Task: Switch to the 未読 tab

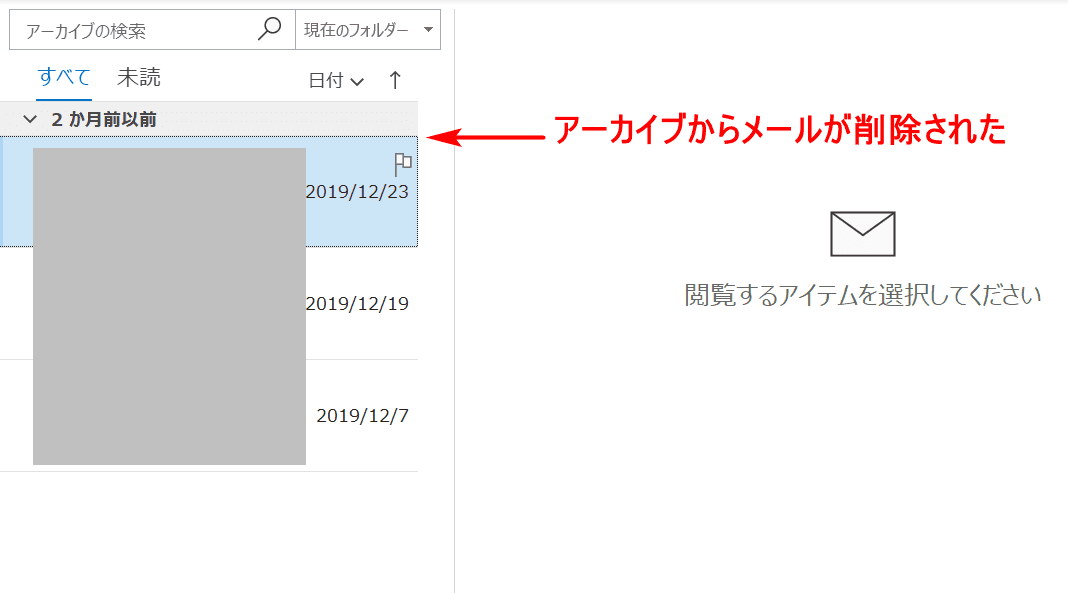Action: point(139,77)
